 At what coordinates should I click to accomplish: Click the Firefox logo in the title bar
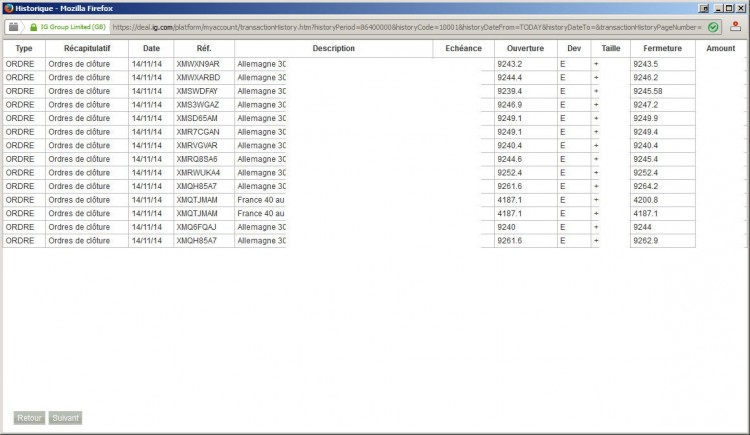coord(8,8)
